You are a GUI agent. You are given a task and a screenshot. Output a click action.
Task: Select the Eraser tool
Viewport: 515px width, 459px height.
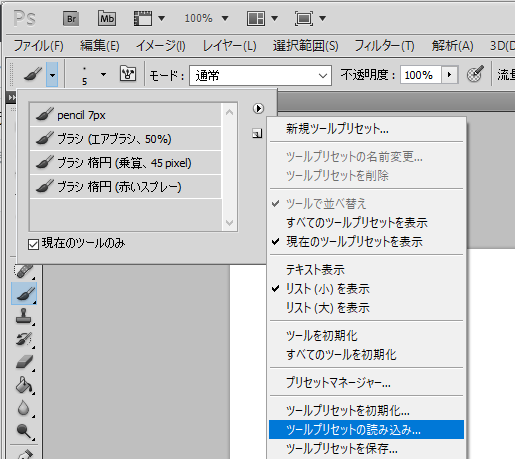click(x=24, y=362)
